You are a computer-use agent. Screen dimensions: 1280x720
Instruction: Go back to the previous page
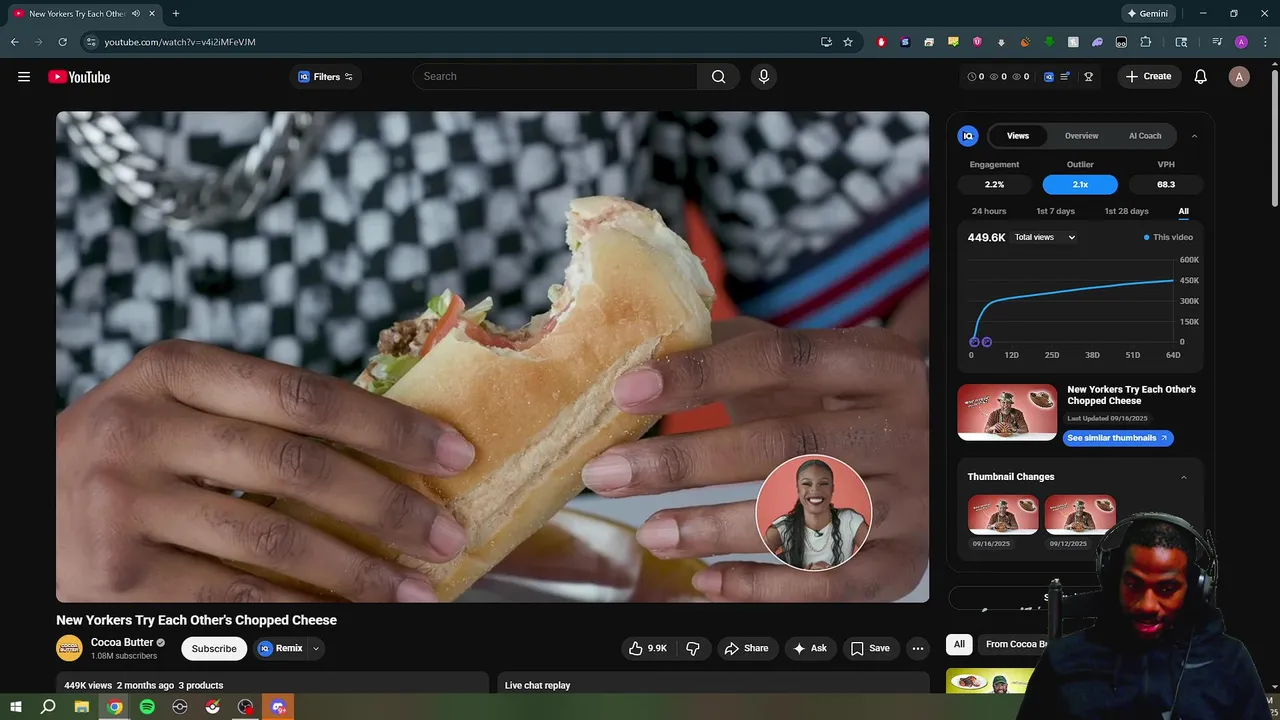coord(14,42)
